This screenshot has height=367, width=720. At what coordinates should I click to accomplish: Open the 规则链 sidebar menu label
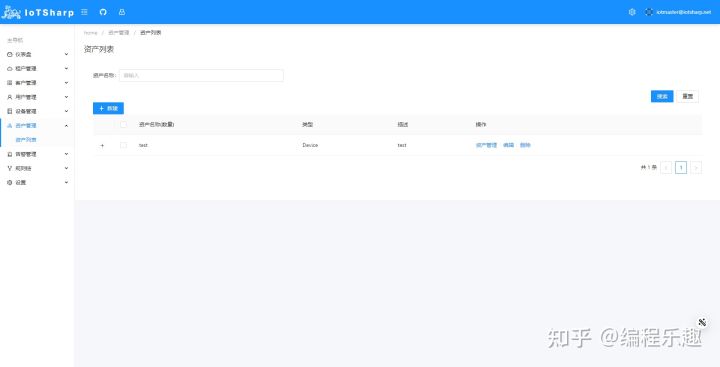coord(23,168)
